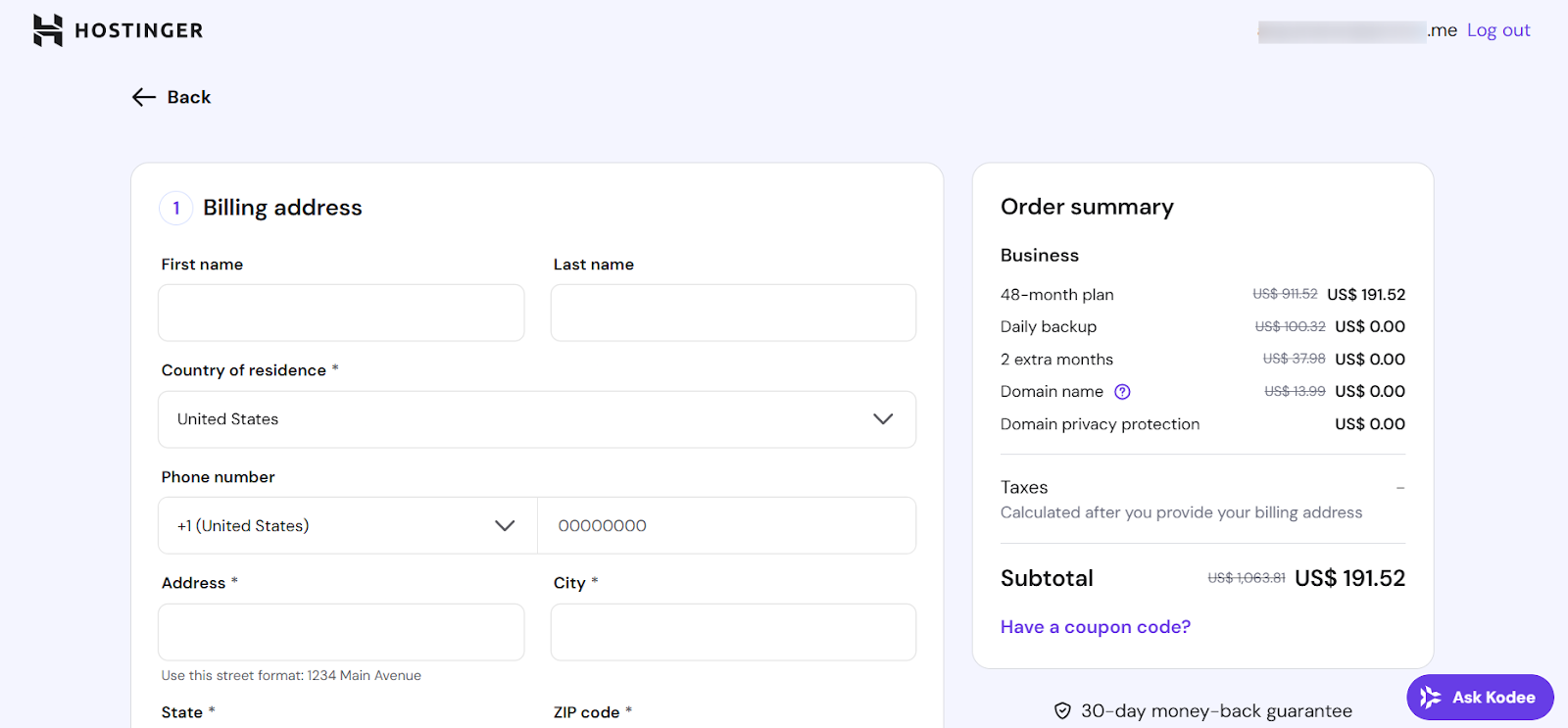This screenshot has width=1568, height=728.
Task: Click the struck-through US$ 37.98 price
Action: coord(1294,359)
